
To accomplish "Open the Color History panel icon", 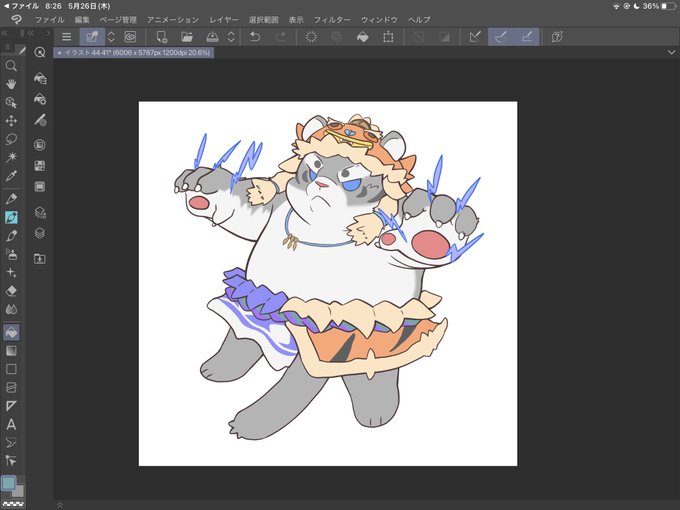I will click(x=39, y=186).
